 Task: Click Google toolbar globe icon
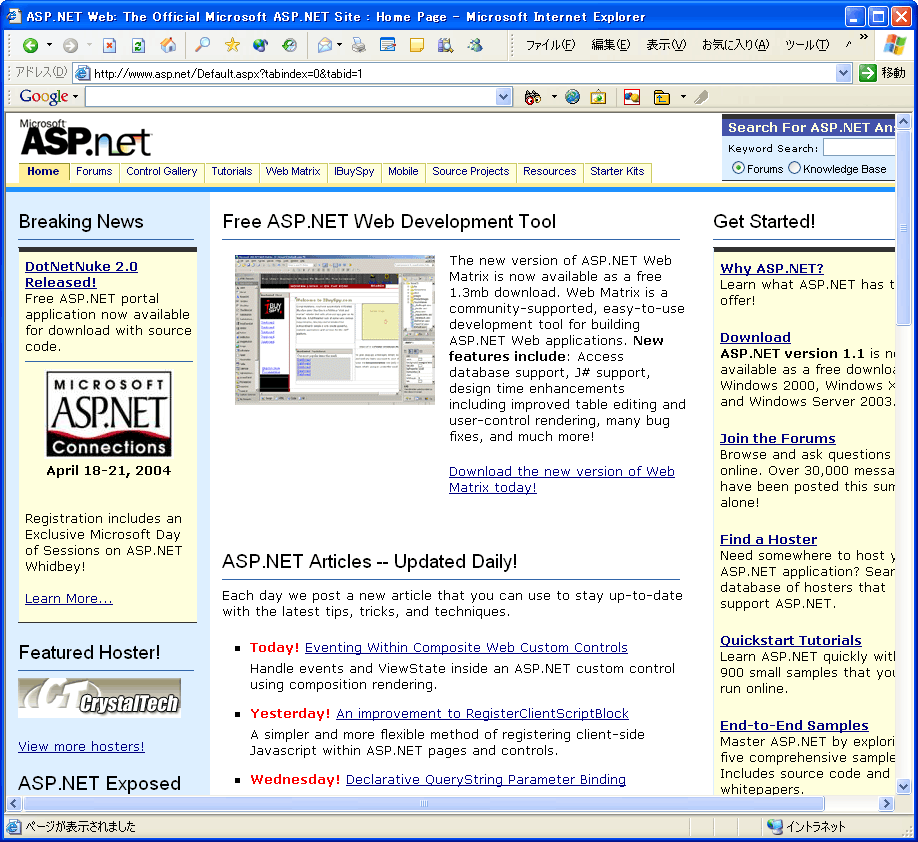pos(572,97)
